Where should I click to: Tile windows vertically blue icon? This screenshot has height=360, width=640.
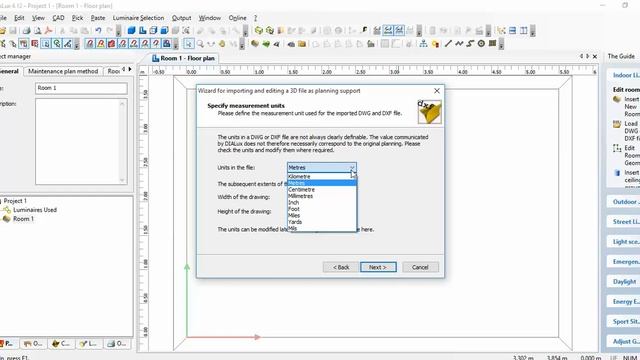(524, 31)
